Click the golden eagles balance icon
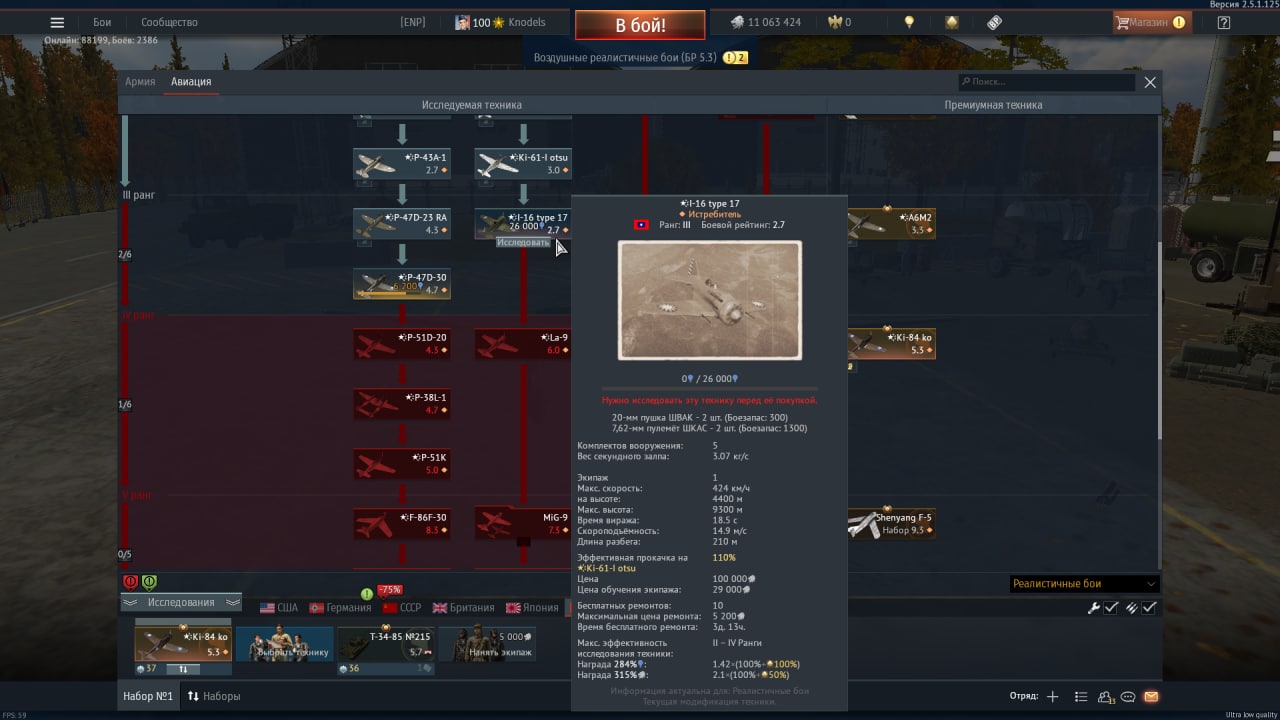The image size is (1280, 720). [x=834, y=22]
